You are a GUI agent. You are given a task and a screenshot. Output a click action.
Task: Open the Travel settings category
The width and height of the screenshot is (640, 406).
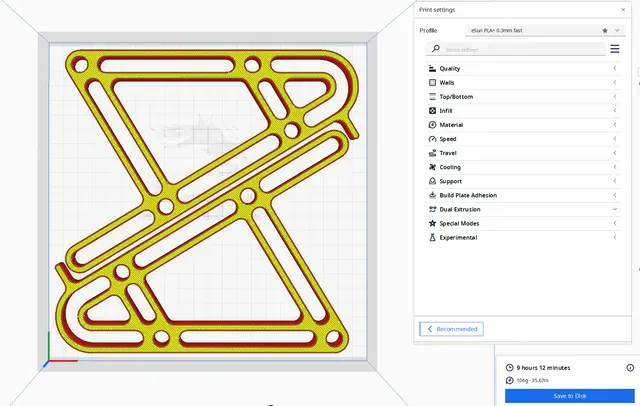[x=522, y=153]
